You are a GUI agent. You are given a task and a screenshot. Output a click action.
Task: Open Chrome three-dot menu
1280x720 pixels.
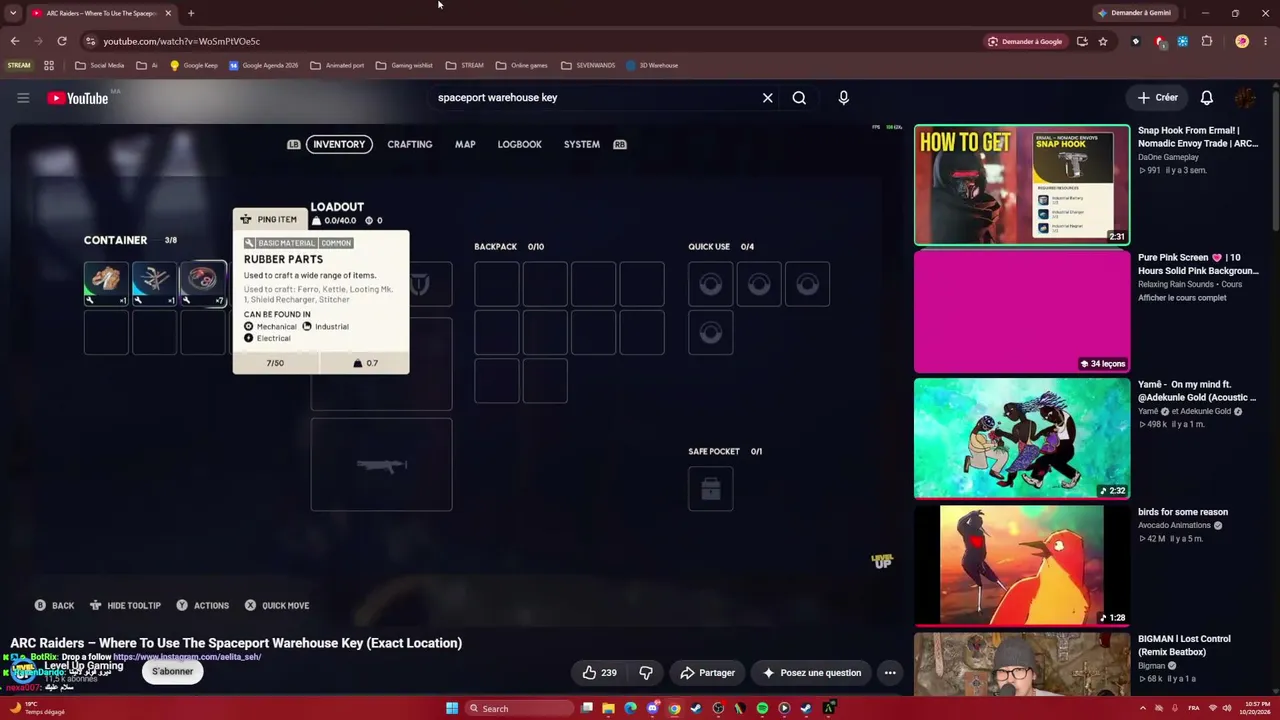tap(1266, 41)
